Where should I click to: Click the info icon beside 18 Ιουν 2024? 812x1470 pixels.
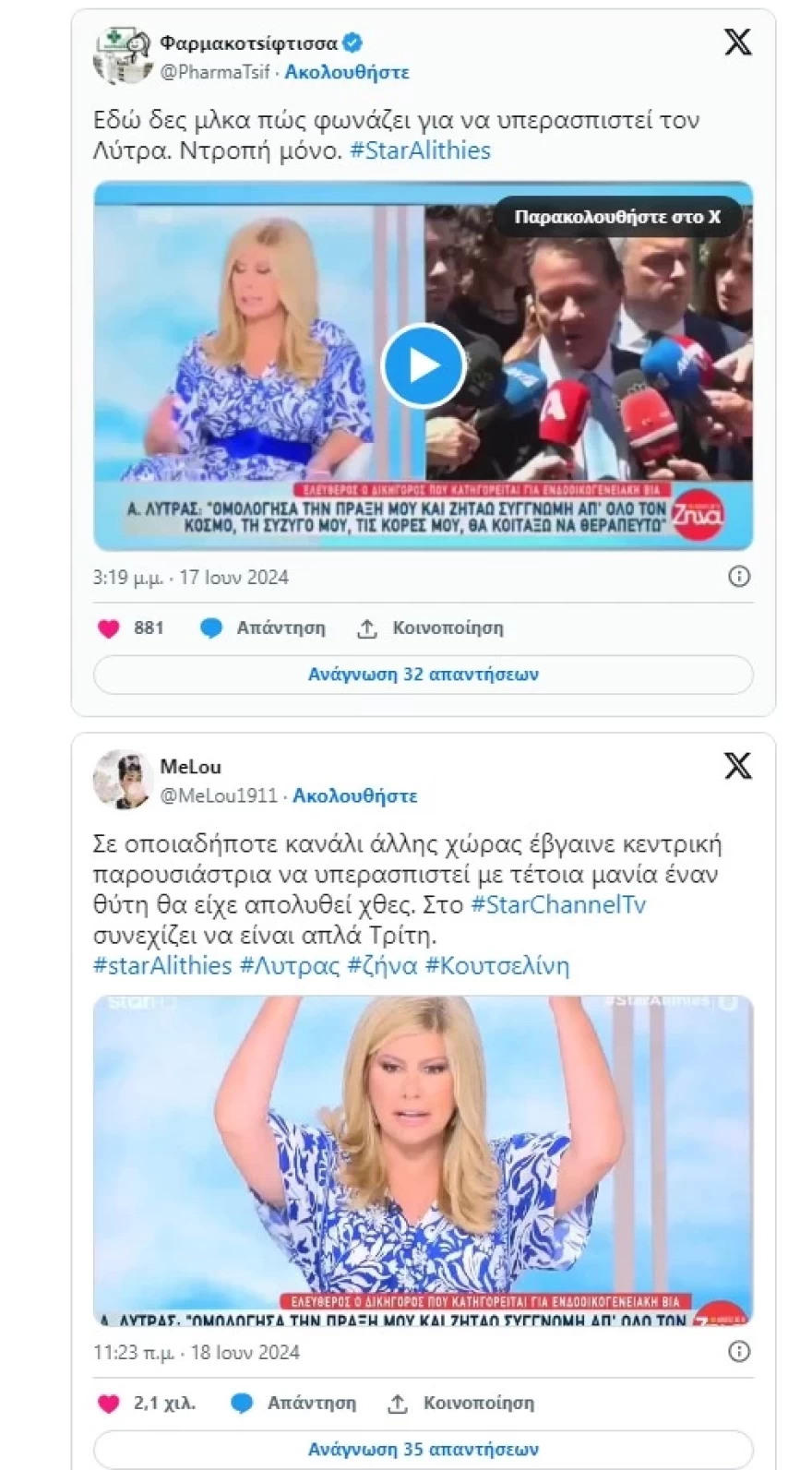[739, 1352]
